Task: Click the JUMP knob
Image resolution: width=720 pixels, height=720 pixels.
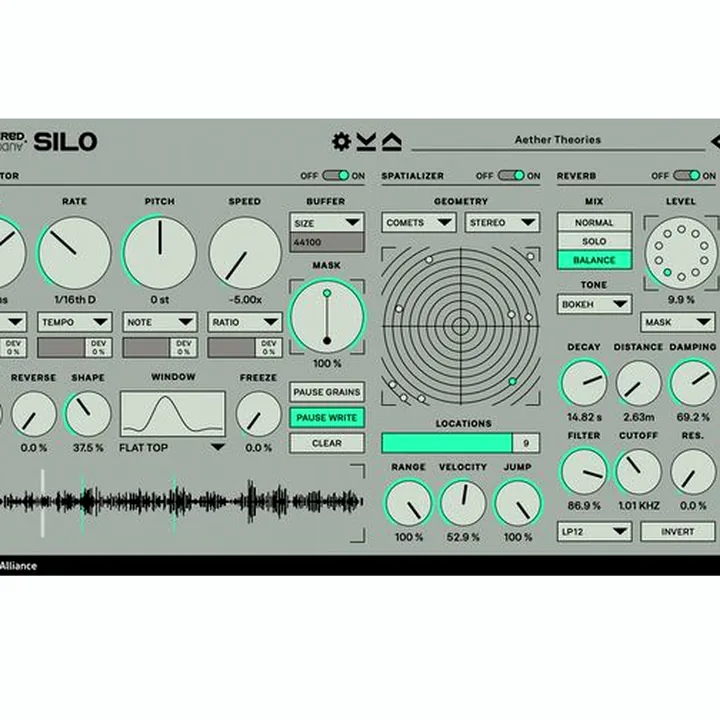Action: 518,503
